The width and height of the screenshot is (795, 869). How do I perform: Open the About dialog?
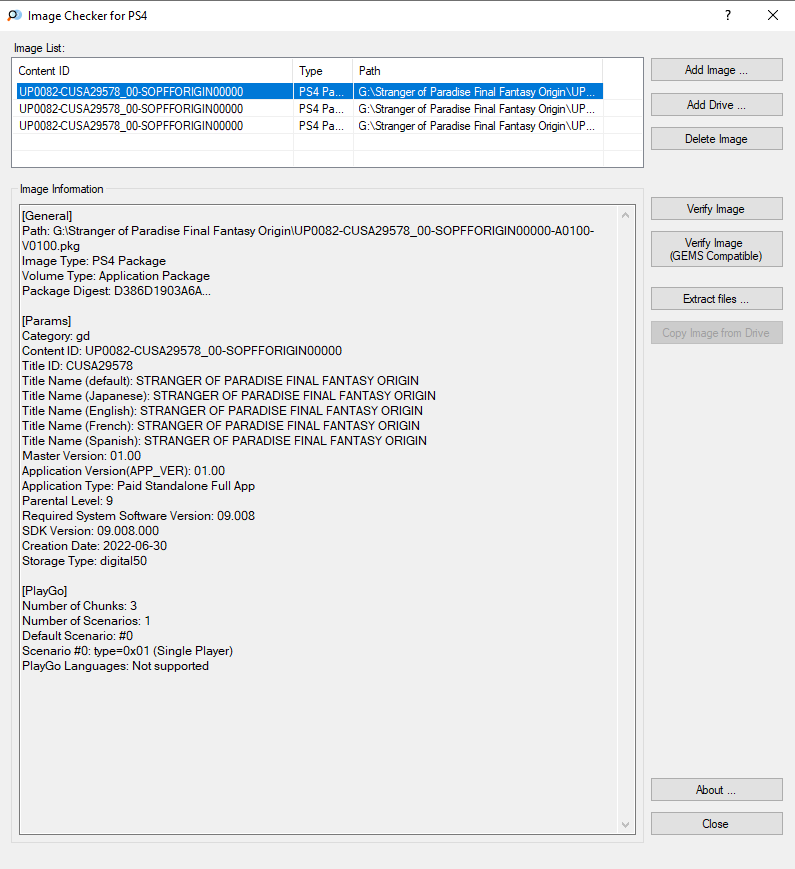pyautogui.click(x=716, y=790)
